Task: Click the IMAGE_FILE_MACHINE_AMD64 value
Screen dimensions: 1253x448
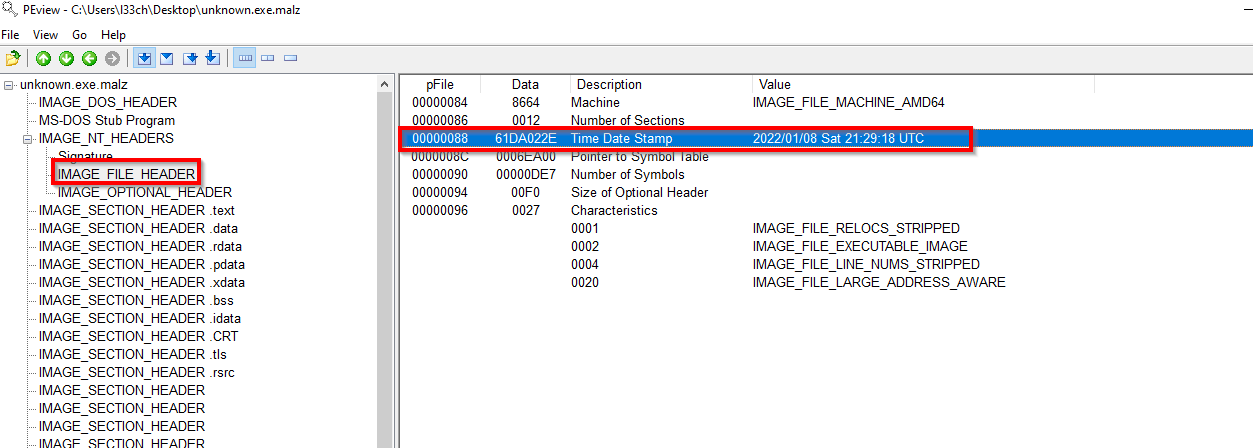Action: pyautogui.click(x=848, y=102)
